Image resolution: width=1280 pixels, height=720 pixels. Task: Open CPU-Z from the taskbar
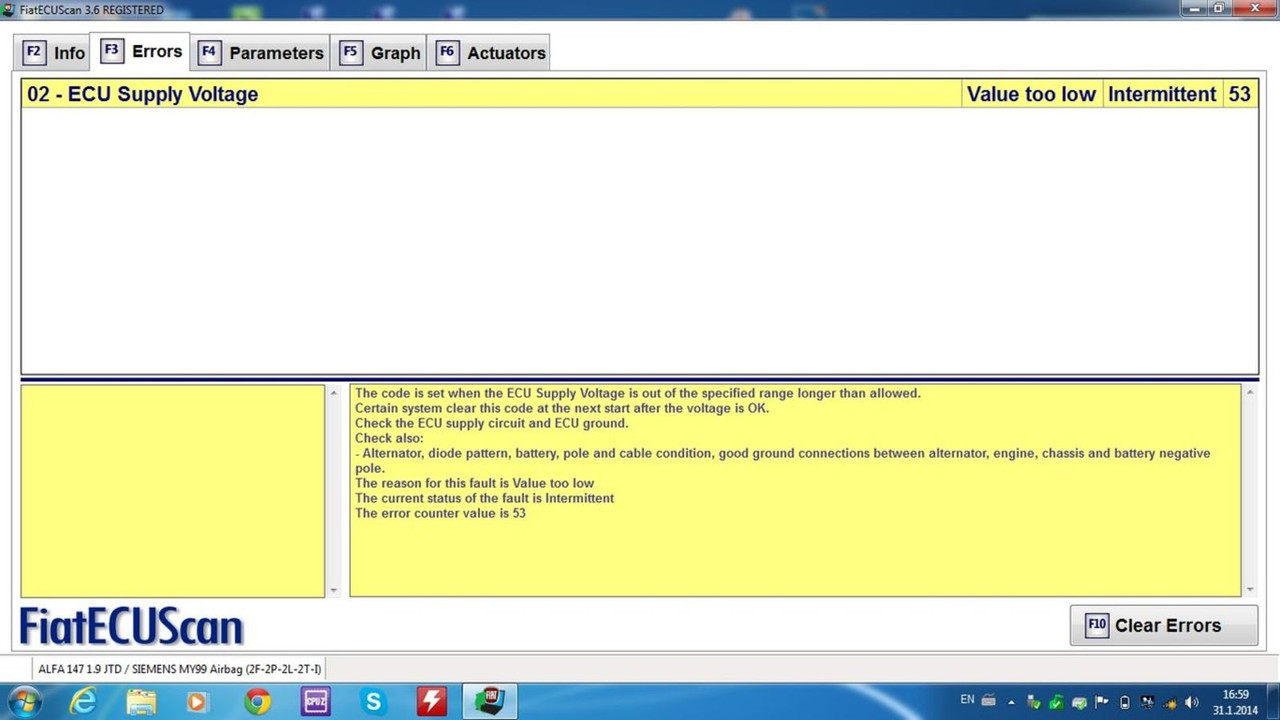pos(315,702)
